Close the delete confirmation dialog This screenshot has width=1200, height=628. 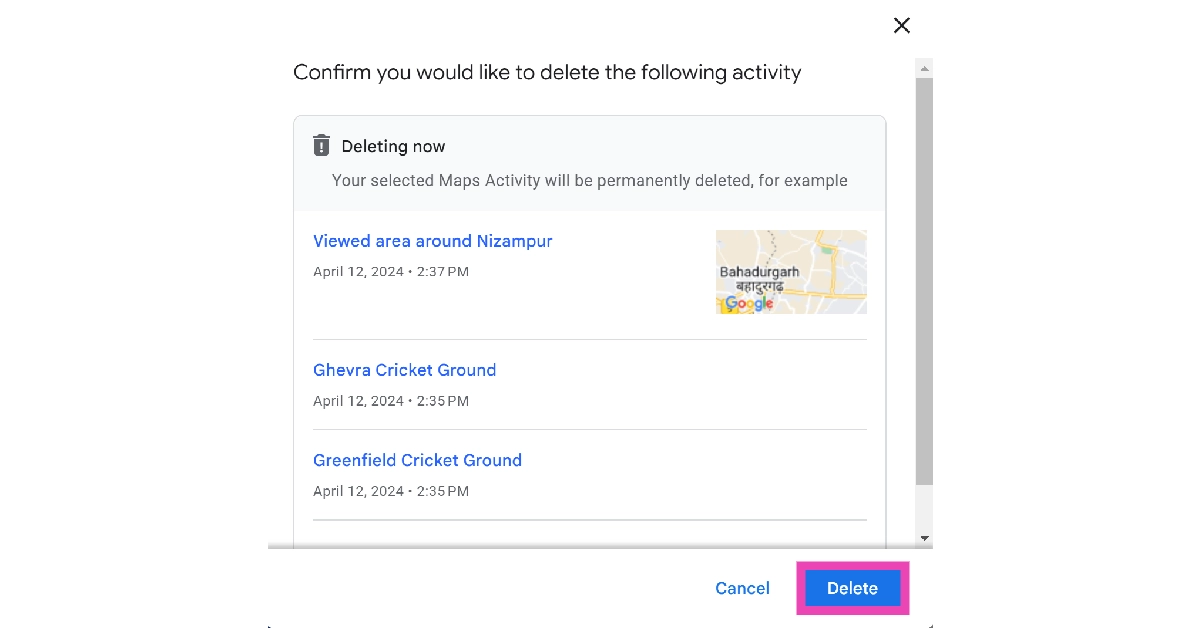tap(901, 26)
